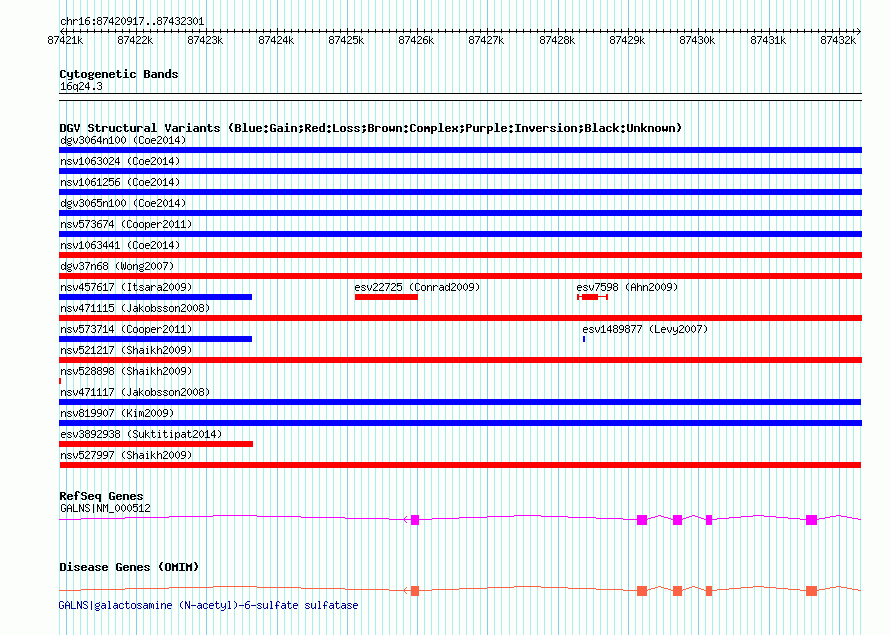Click the 87432k ruler tick label
890x635 pixels.
838,40
